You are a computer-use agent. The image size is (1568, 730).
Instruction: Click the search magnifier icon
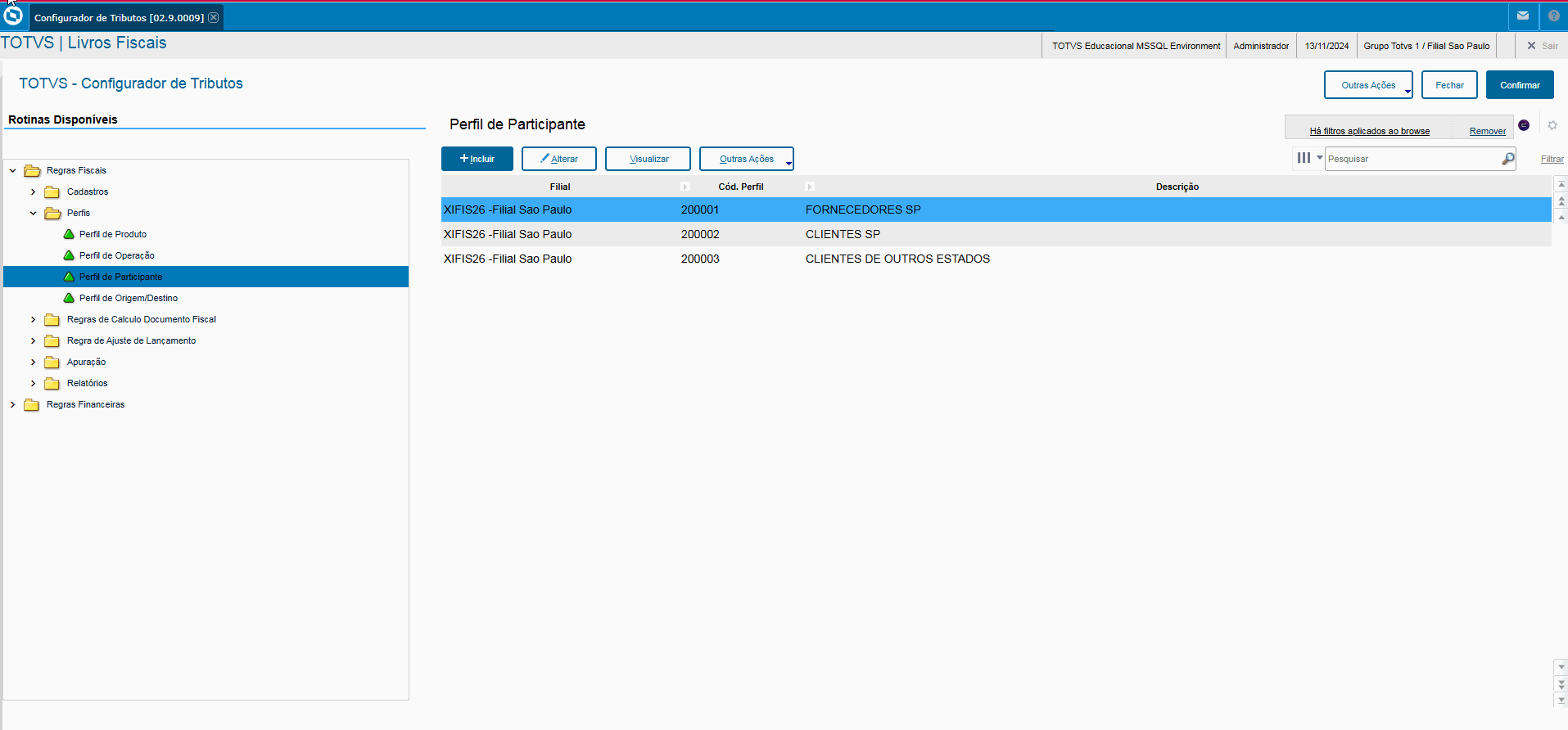[1508, 159]
